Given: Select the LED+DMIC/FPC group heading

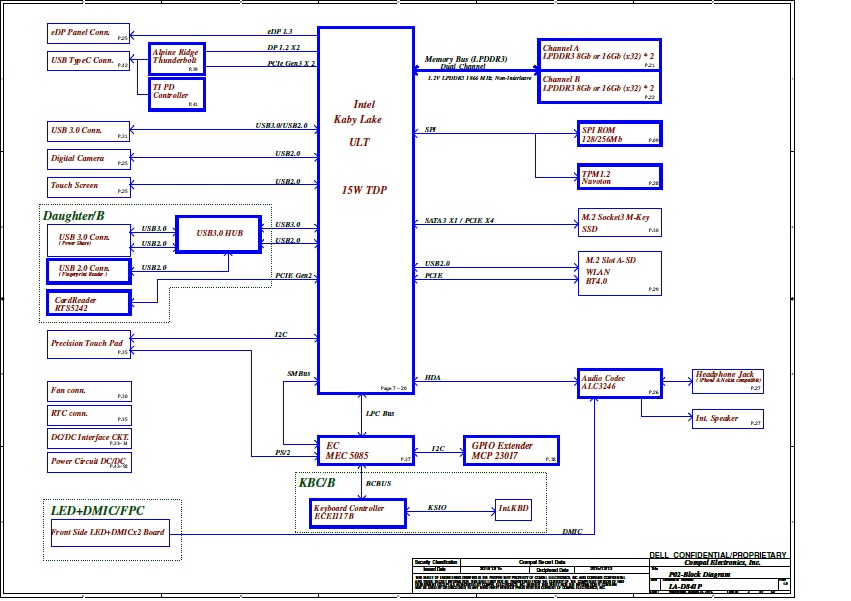Looking at the screenshot, I should [98, 511].
